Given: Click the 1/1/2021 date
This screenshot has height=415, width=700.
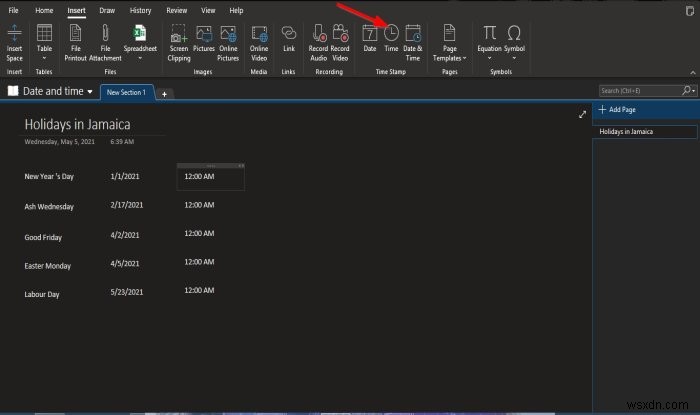Looking at the screenshot, I should tap(125, 176).
